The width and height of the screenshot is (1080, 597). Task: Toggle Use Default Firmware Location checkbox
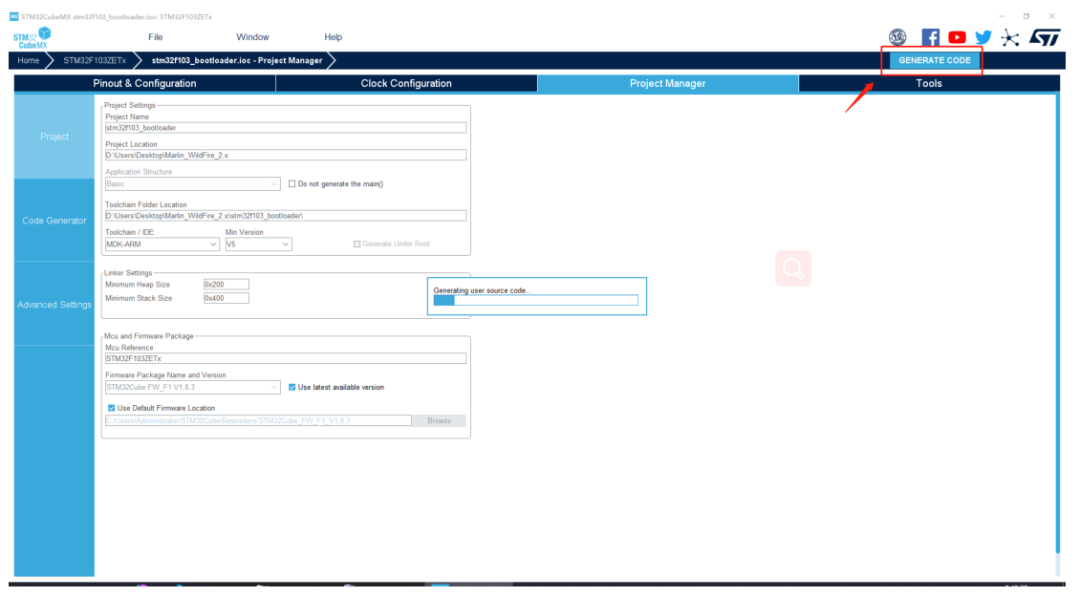pyautogui.click(x=112, y=408)
